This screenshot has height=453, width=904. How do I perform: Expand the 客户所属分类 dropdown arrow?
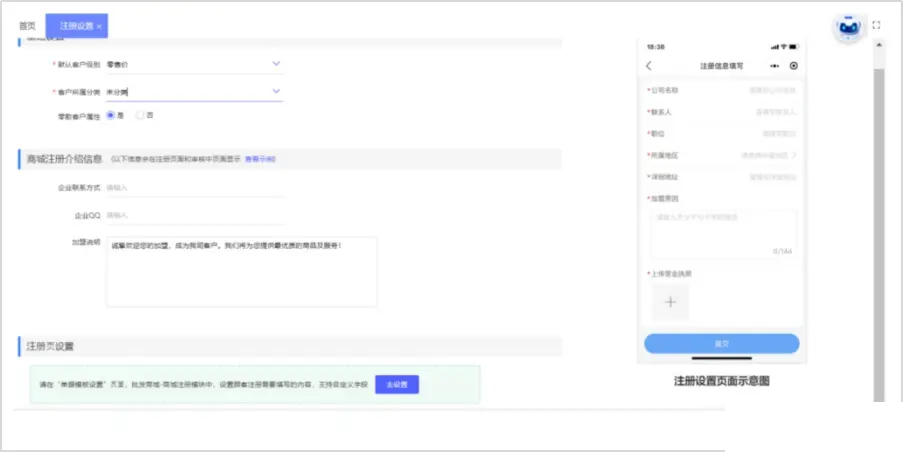276,91
